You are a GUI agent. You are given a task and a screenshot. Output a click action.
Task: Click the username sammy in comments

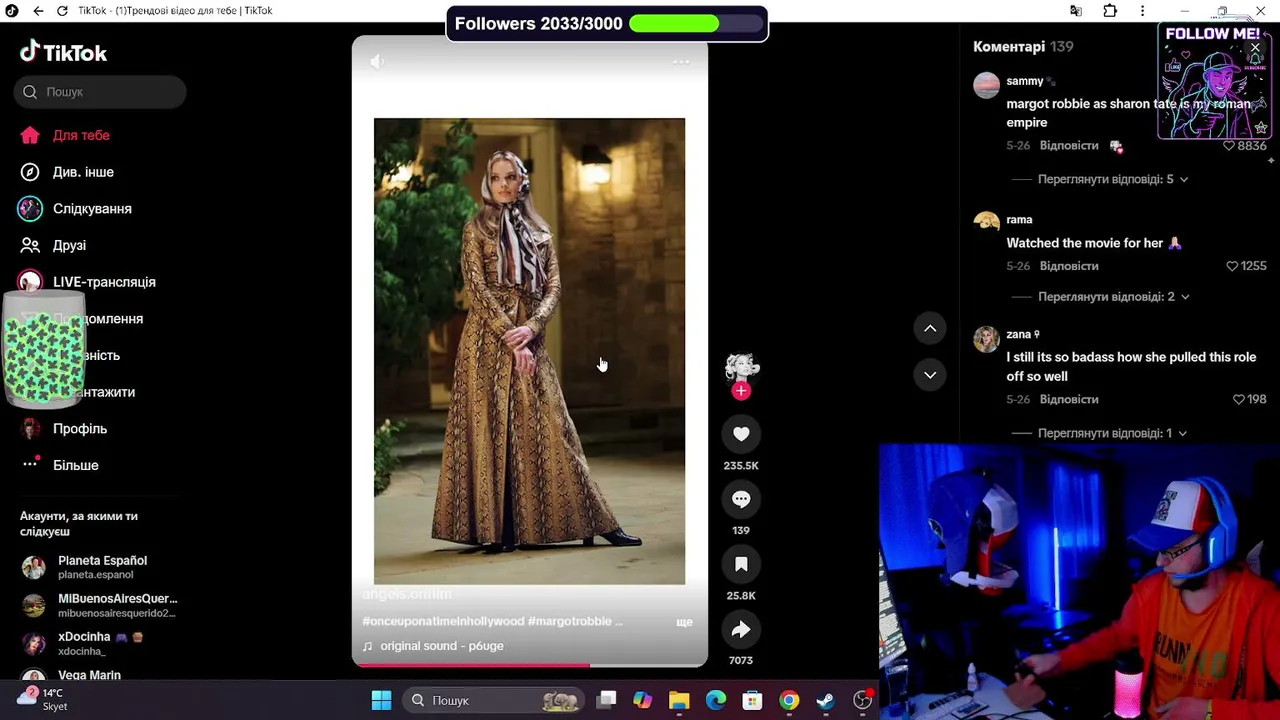(x=1025, y=81)
